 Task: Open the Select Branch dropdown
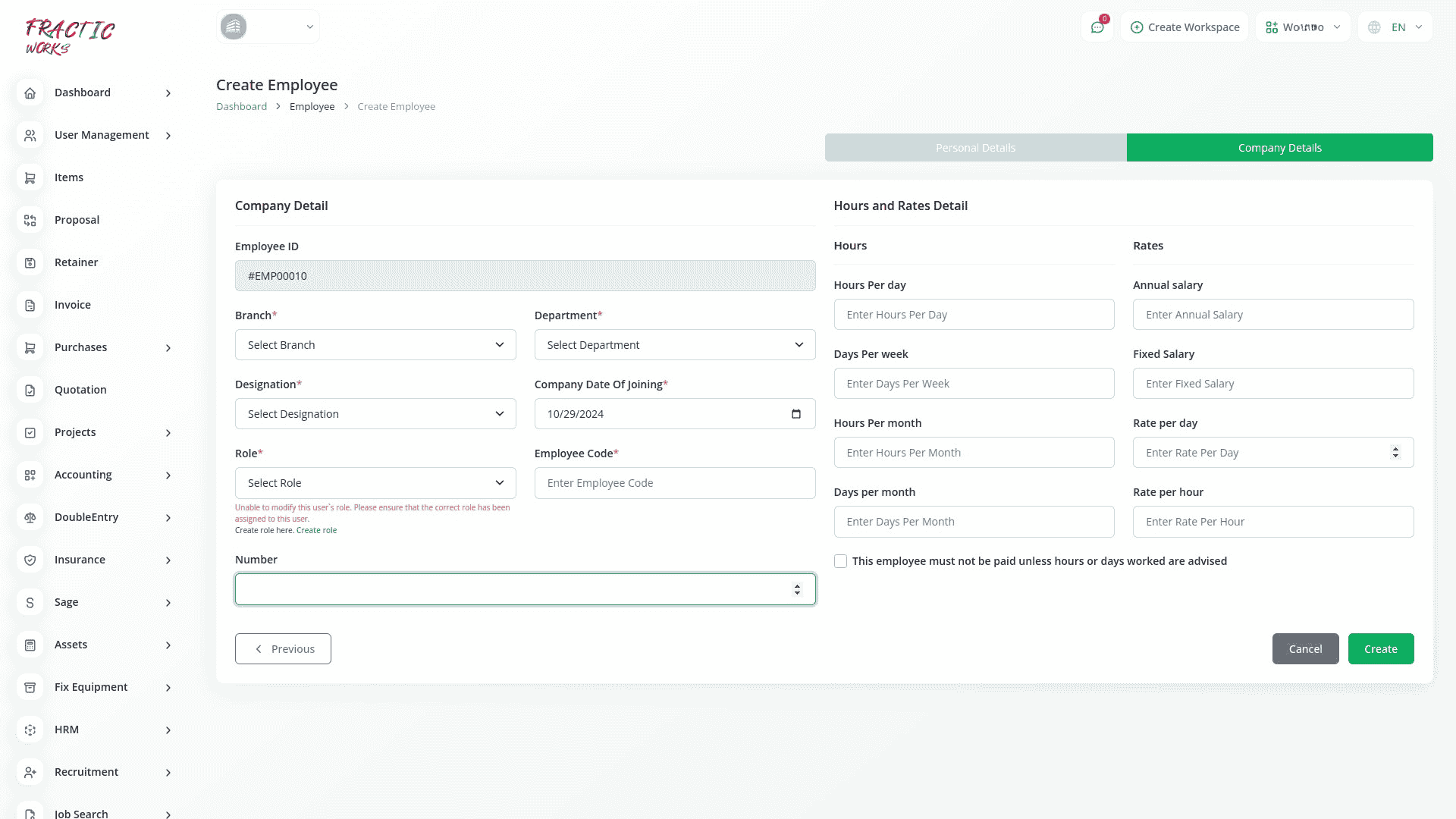point(375,345)
